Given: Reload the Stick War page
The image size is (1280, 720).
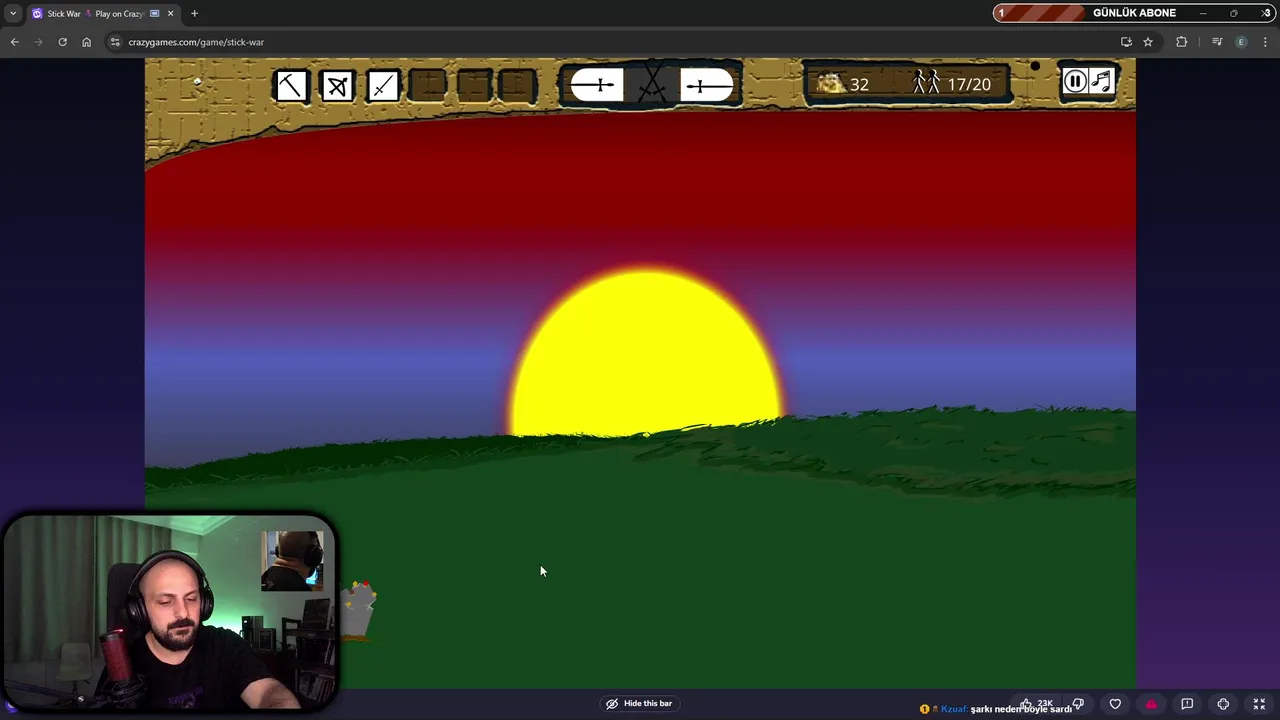Looking at the screenshot, I should point(62,42).
